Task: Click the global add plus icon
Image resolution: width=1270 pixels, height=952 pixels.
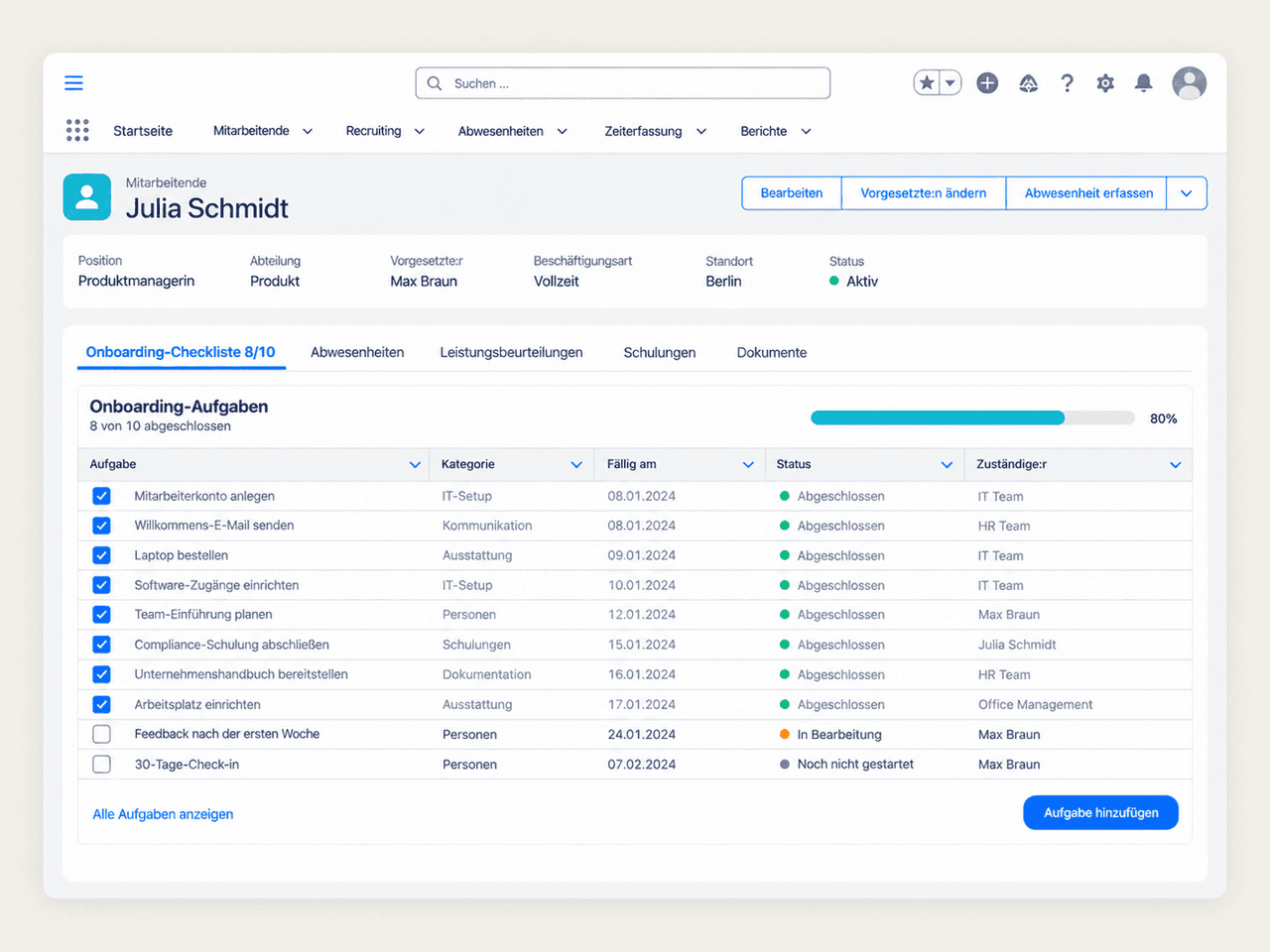Action: pos(987,83)
